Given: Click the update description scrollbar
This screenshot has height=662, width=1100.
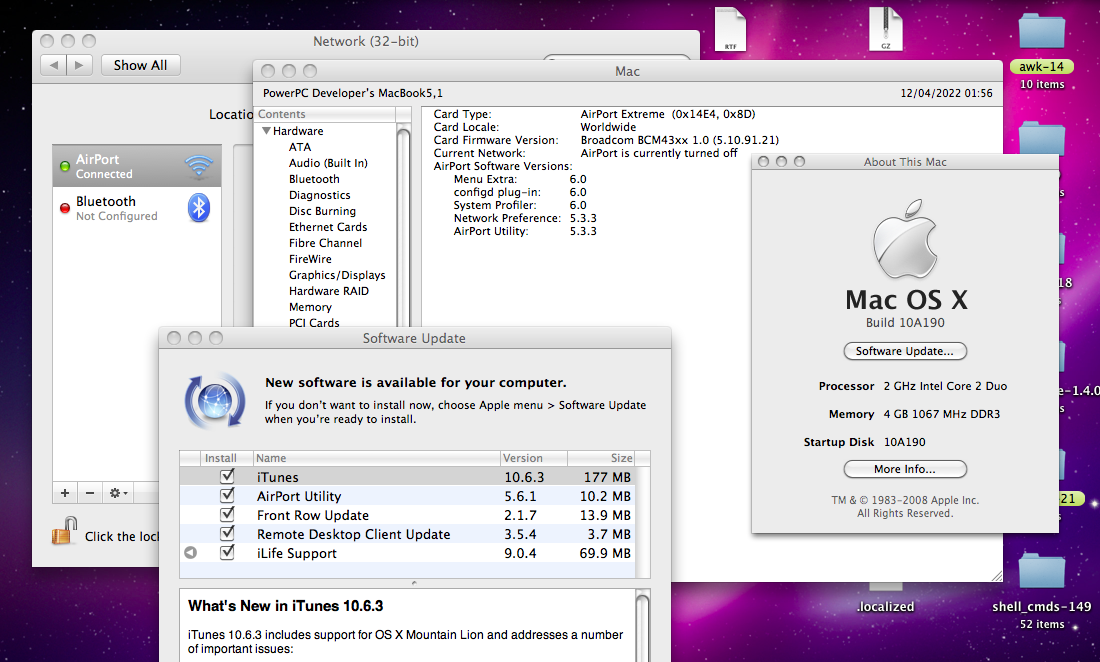Looking at the screenshot, I should click(643, 626).
